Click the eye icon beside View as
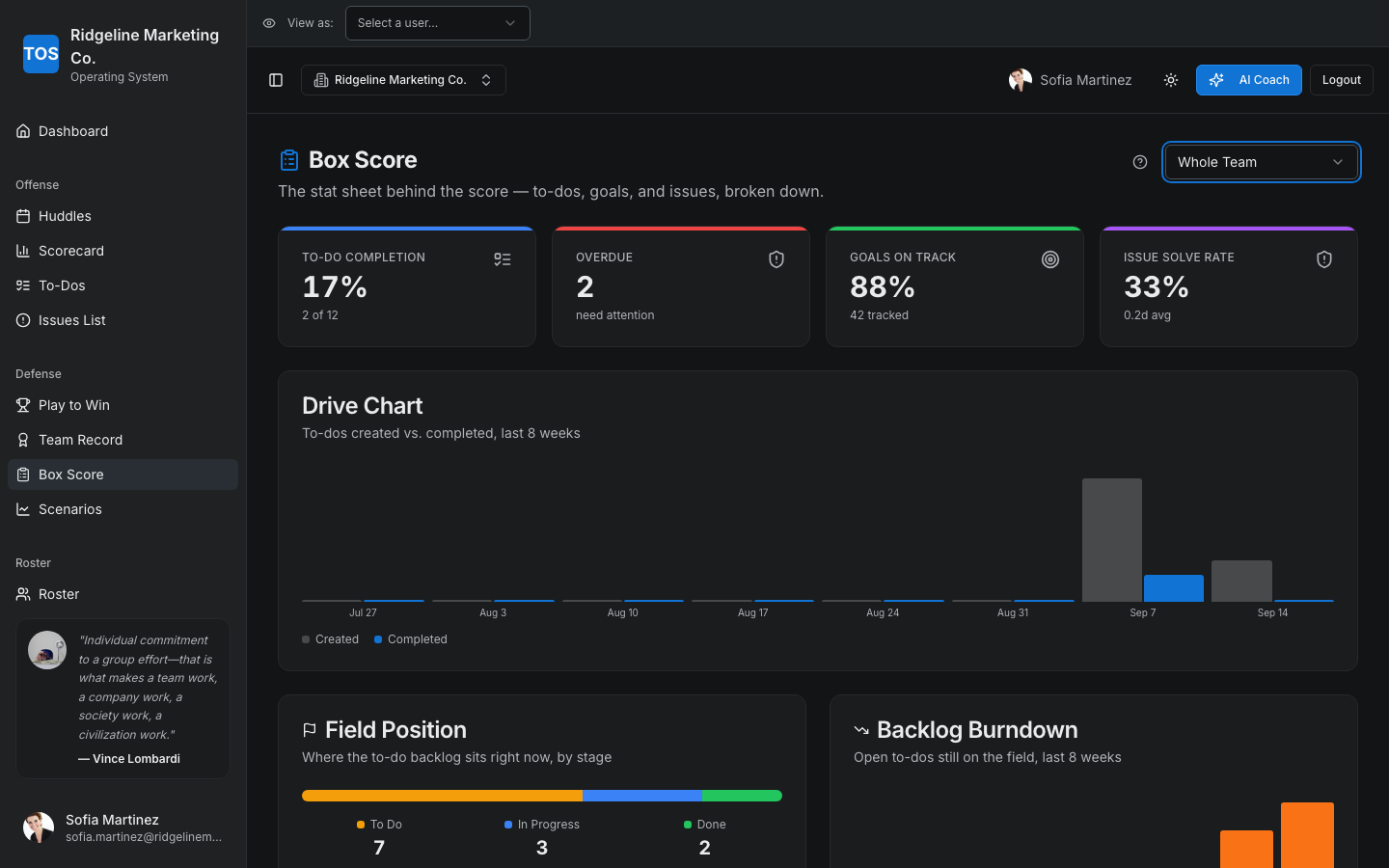This screenshot has height=868, width=1389. click(269, 23)
